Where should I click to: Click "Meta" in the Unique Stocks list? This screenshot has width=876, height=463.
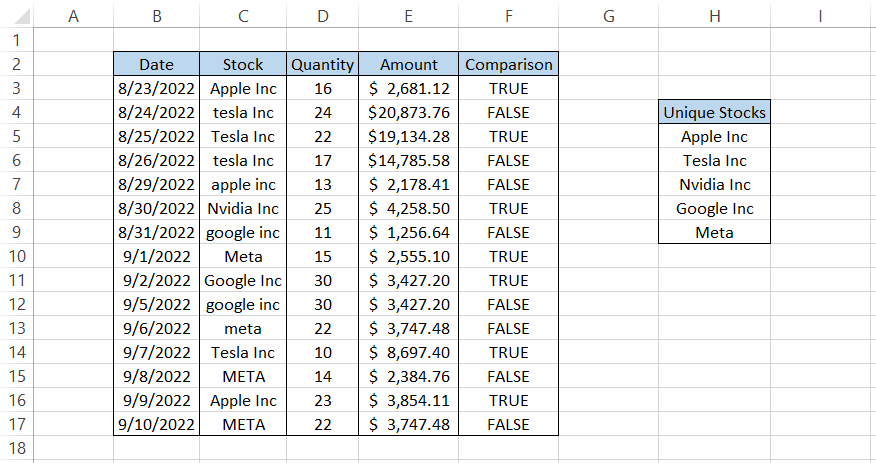click(714, 232)
